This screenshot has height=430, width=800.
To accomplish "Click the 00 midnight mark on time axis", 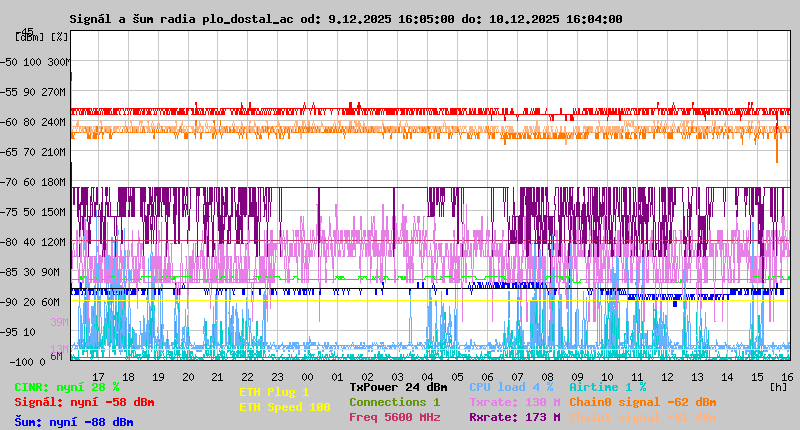I will [x=308, y=377].
